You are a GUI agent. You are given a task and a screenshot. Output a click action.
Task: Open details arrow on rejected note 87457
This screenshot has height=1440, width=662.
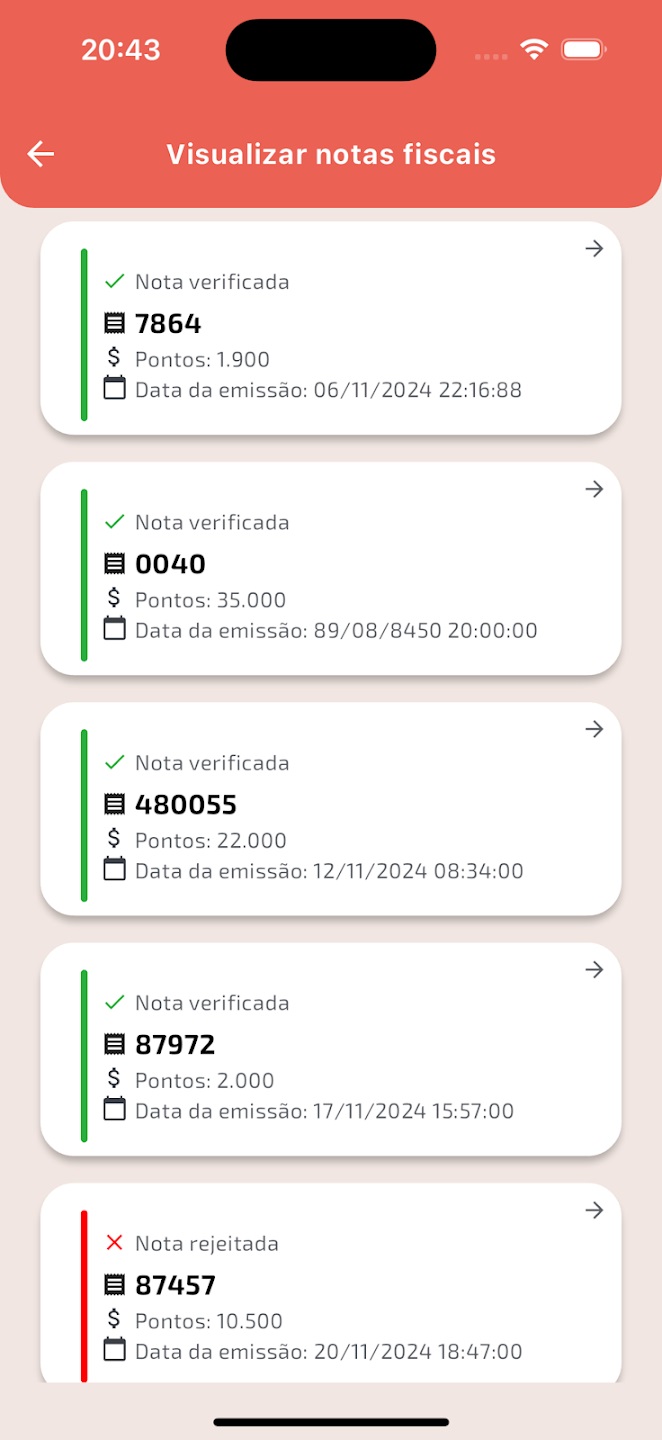click(x=594, y=1211)
